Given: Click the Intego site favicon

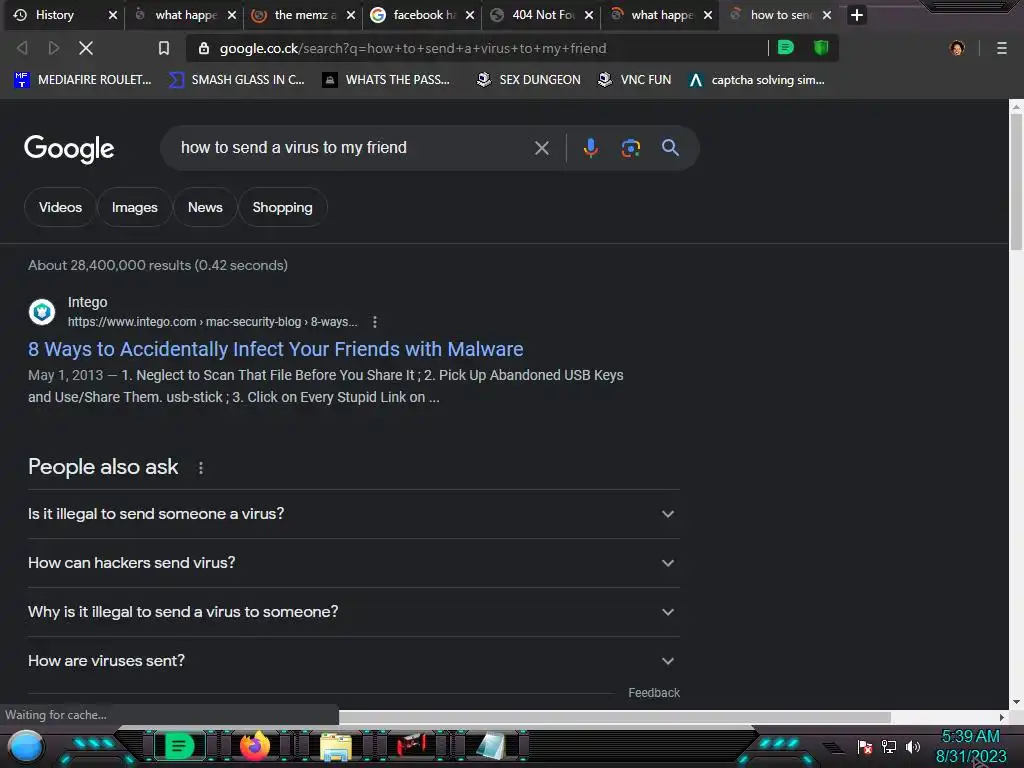Looking at the screenshot, I should click(42, 312).
